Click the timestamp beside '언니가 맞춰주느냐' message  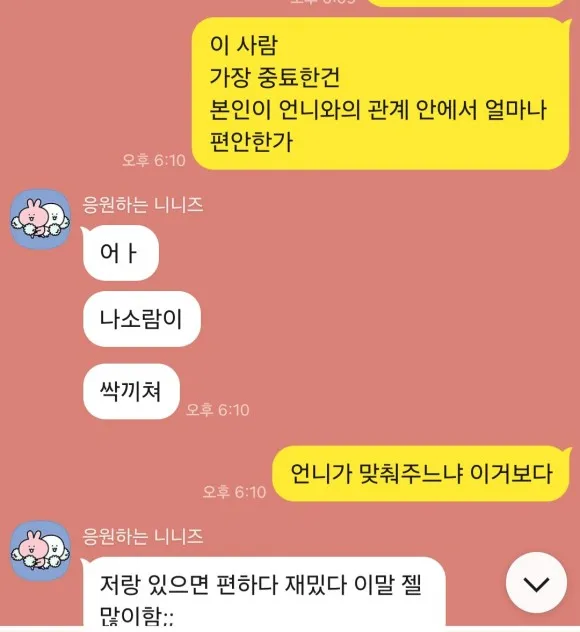(234, 492)
